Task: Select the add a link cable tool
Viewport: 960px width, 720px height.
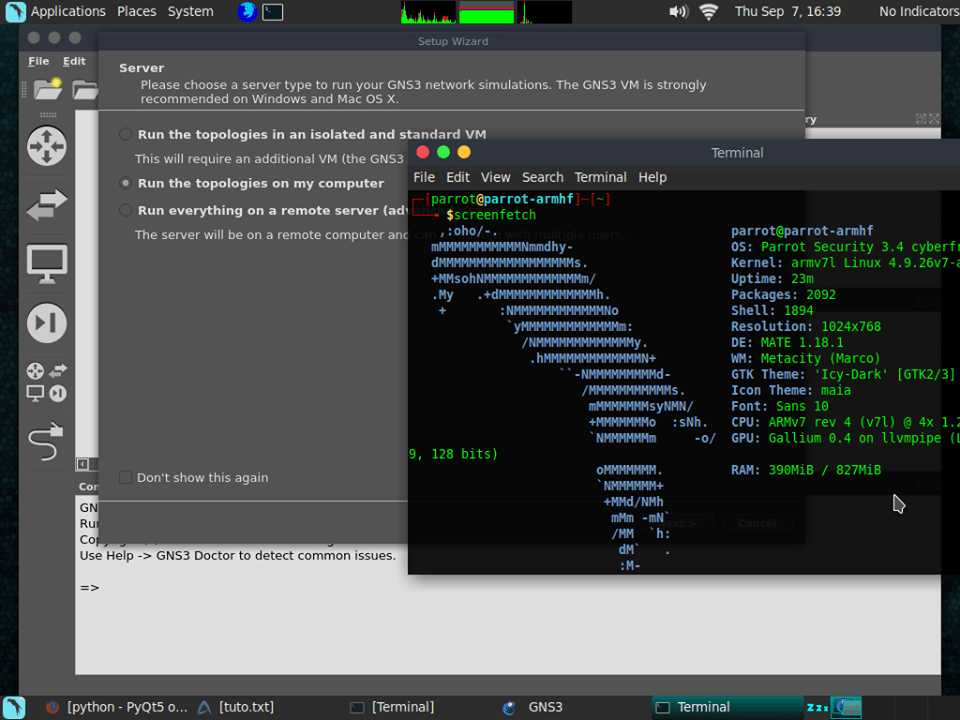Action: click(x=47, y=441)
